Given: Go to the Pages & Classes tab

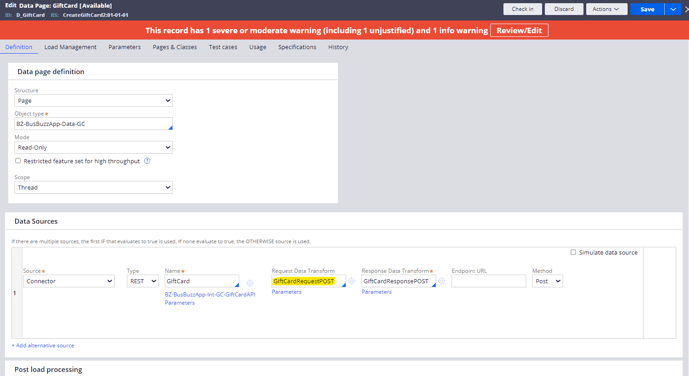Looking at the screenshot, I should [175, 47].
